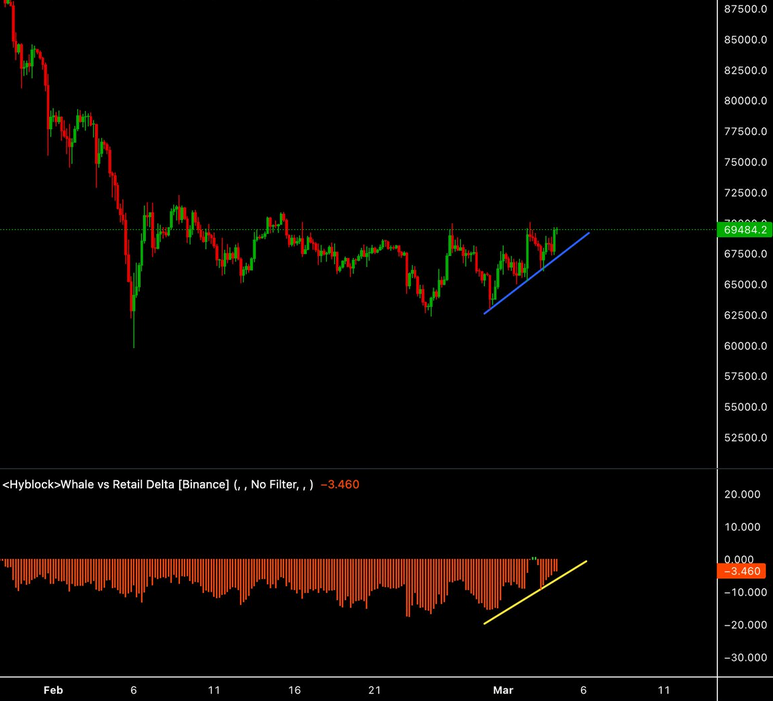Image resolution: width=773 pixels, height=701 pixels.
Task: Click the pane divider above the indicator
Action: coord(360,468)
